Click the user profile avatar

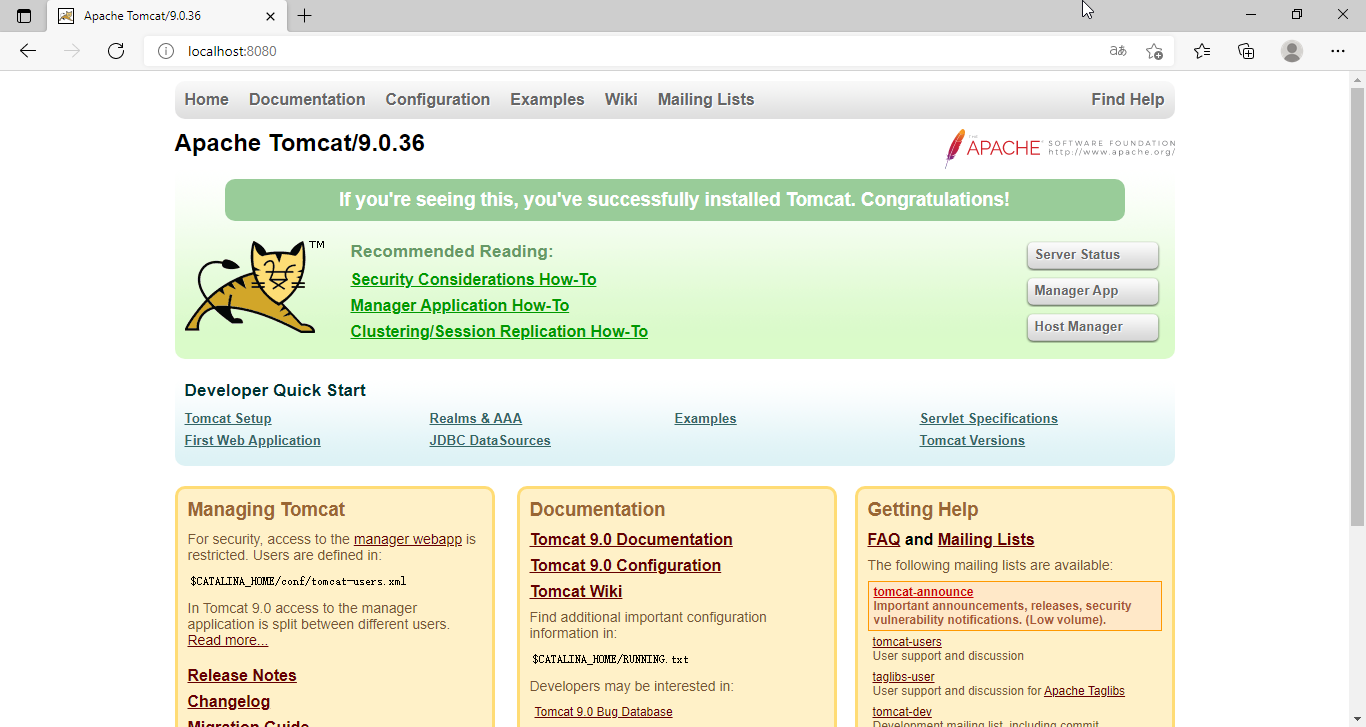[1292, 51]
